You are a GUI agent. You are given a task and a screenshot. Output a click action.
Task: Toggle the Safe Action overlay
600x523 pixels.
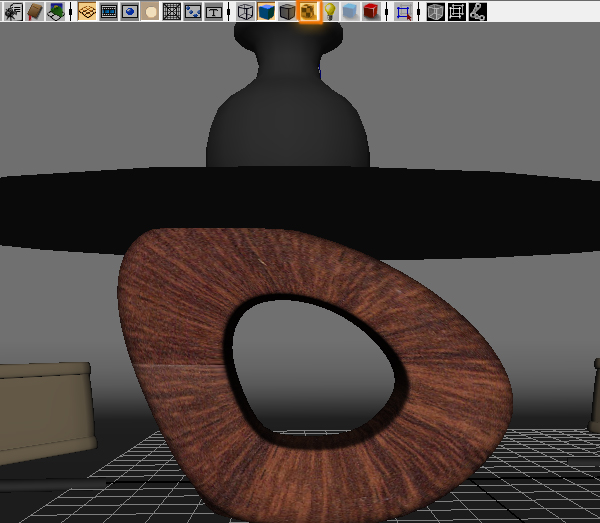tap(192, 11)
